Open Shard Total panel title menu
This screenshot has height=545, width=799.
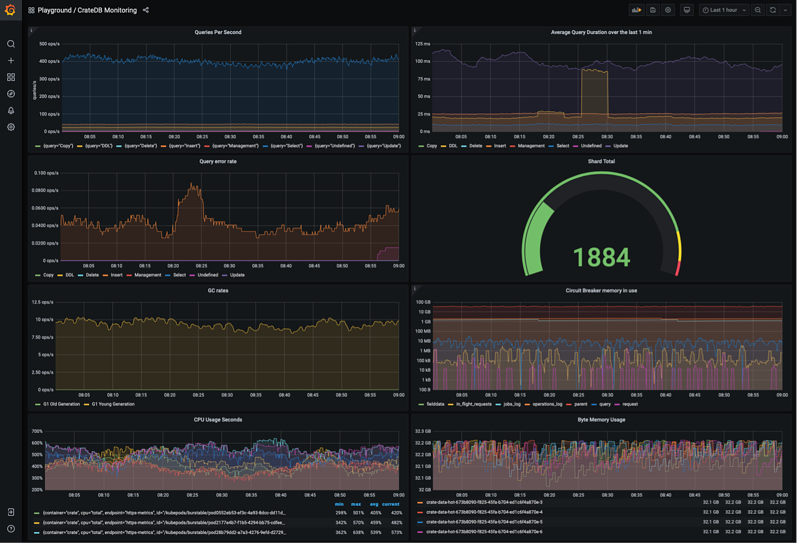[x=601, y=162]
